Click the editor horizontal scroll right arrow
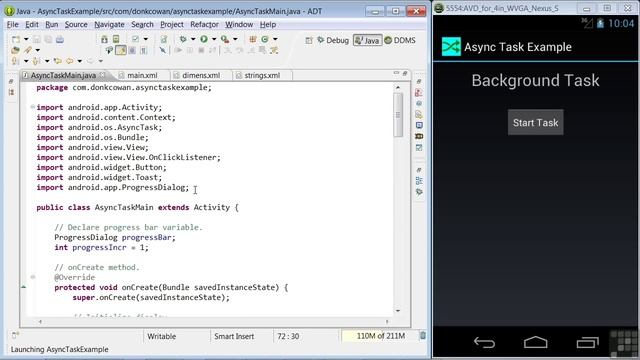The width and height of the screenshot is (640, 360). tap(387, 322)
